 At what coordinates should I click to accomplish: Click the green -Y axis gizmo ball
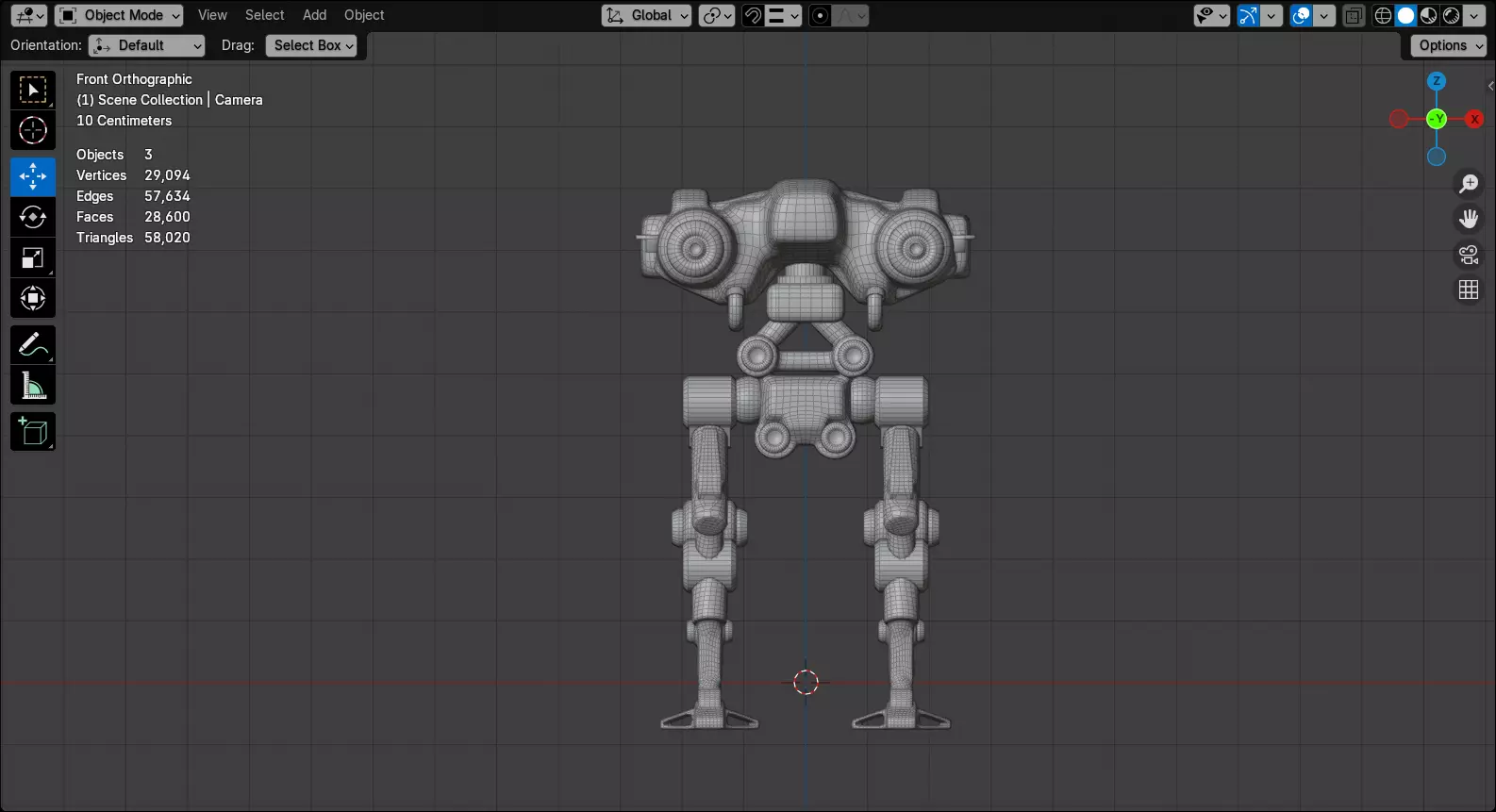point(1437,119)
